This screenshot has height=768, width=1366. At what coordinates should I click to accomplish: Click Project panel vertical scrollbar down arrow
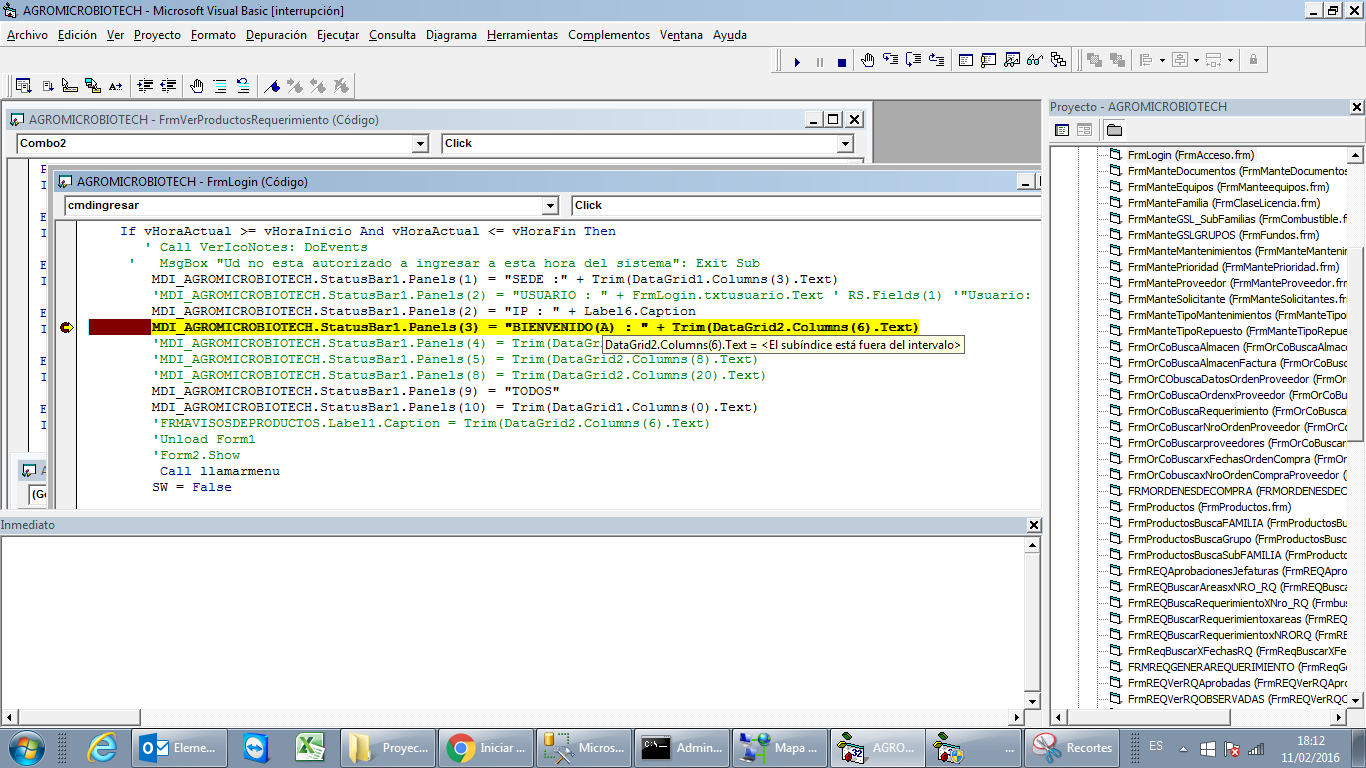pyautogui.click(x=1356, y=699)
